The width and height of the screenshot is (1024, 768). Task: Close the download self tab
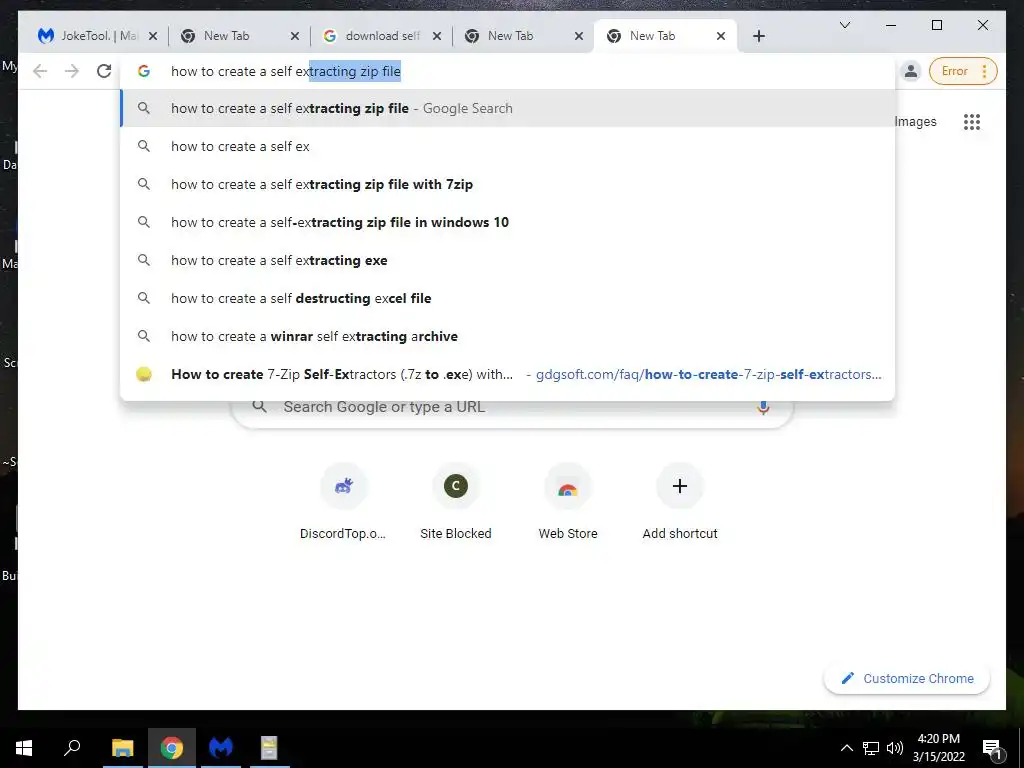tap(437, 36)
